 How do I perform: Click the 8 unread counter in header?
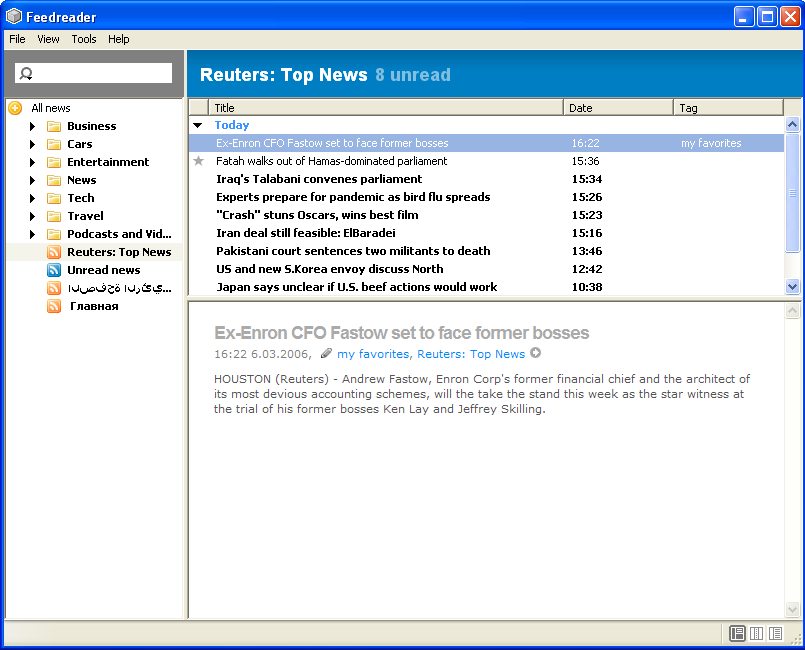pos(413,75)
